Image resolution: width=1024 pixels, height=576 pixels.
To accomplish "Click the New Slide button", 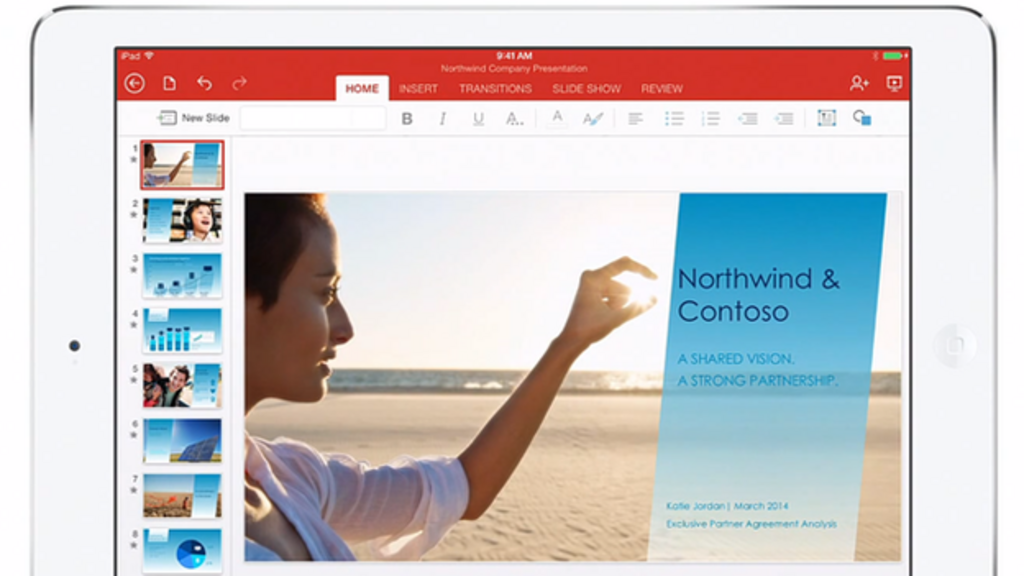I will [193, 118].
